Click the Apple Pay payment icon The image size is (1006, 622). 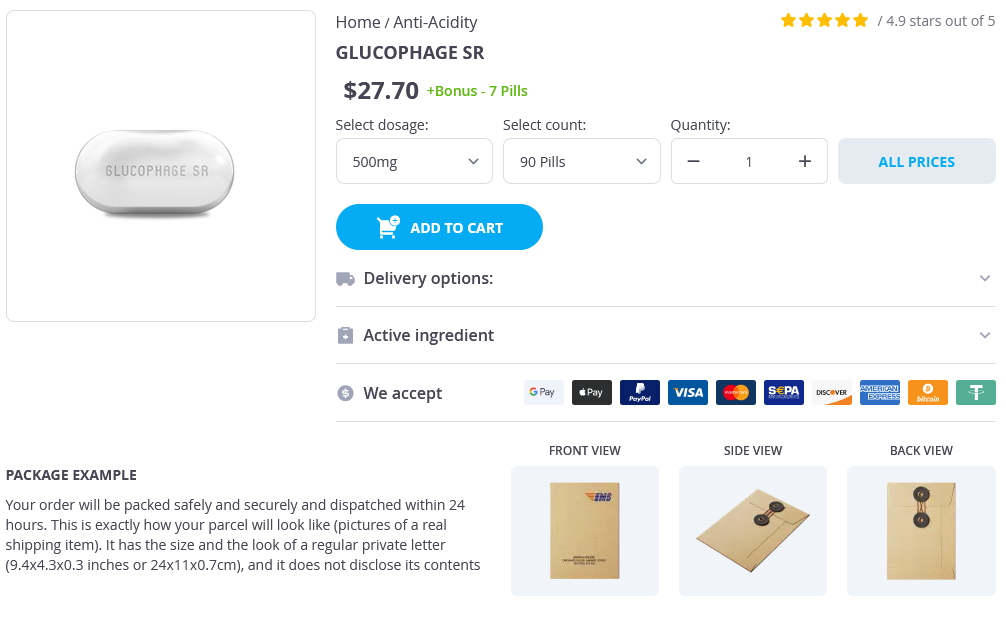tap(592, 393)
